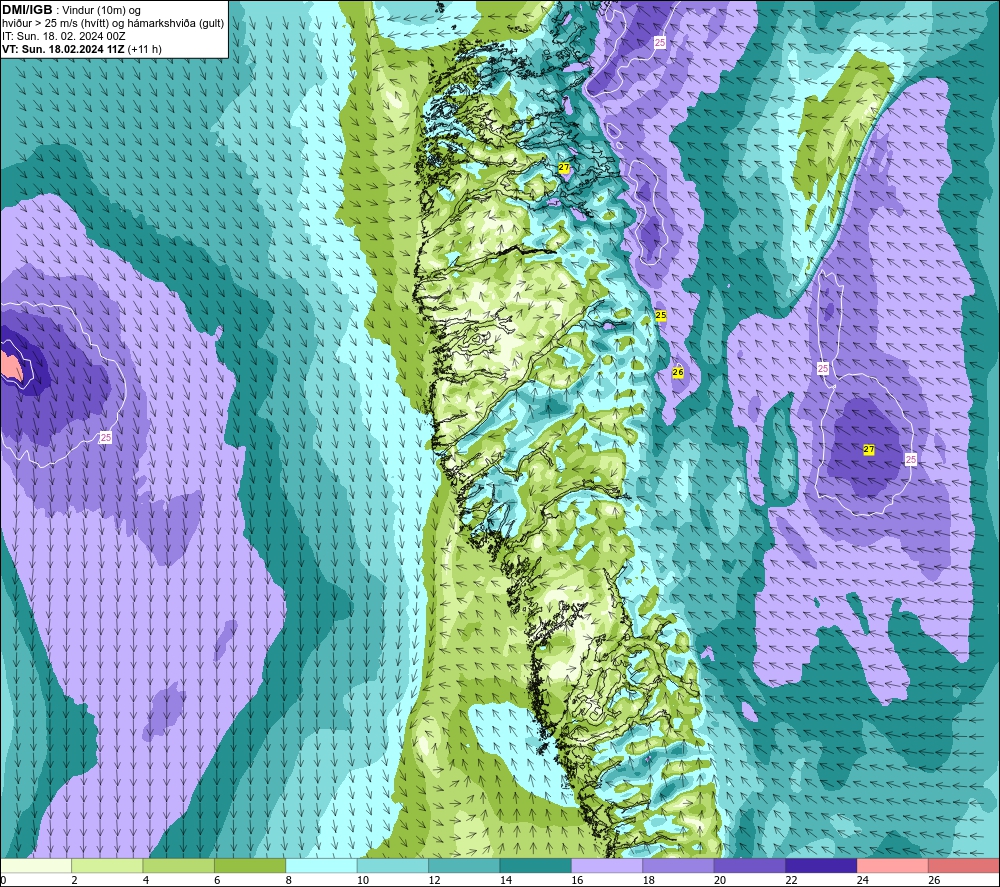Pick the 12–14 m/s teal legend swatch
The height and width of the screenshot is (887, 1000).
pos(464,866)
